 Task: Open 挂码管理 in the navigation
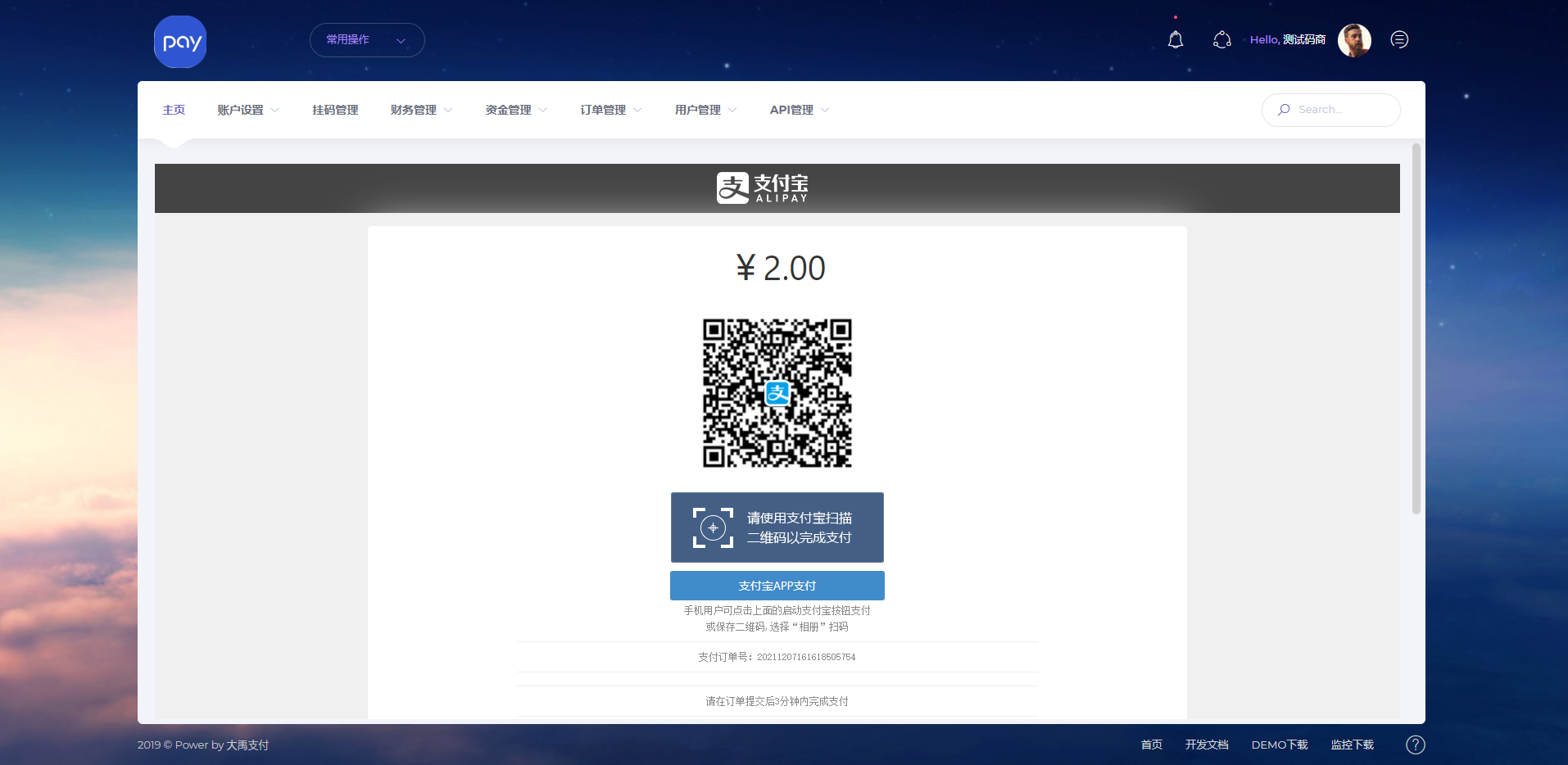pyautogui.click(x=335, y=110)
